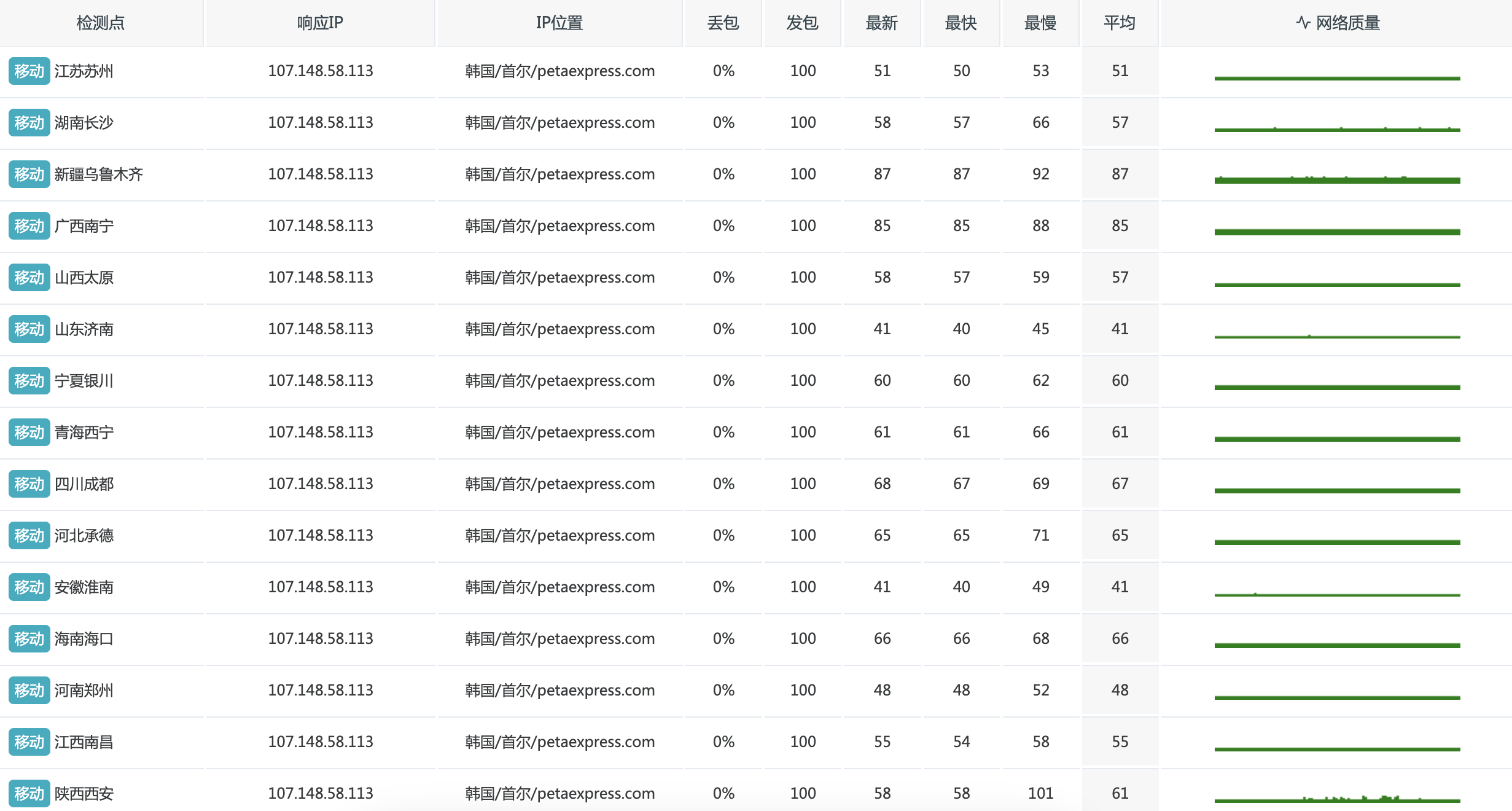Screen dimensions: 1512x811
Task: Open the network quality graph for 山东济南
Action: [1337, 336]
